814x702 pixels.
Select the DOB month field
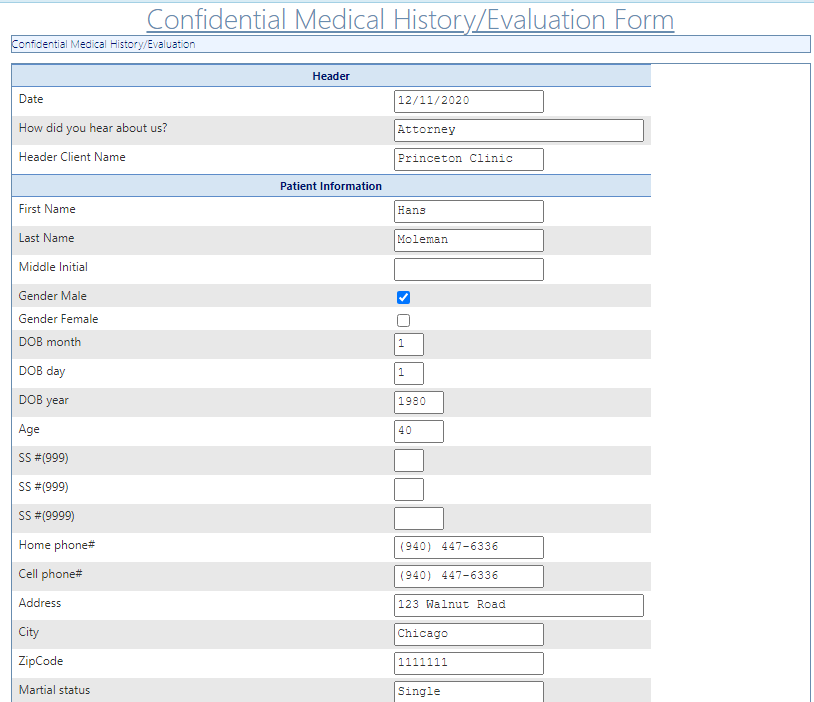(x=408, y=343)
